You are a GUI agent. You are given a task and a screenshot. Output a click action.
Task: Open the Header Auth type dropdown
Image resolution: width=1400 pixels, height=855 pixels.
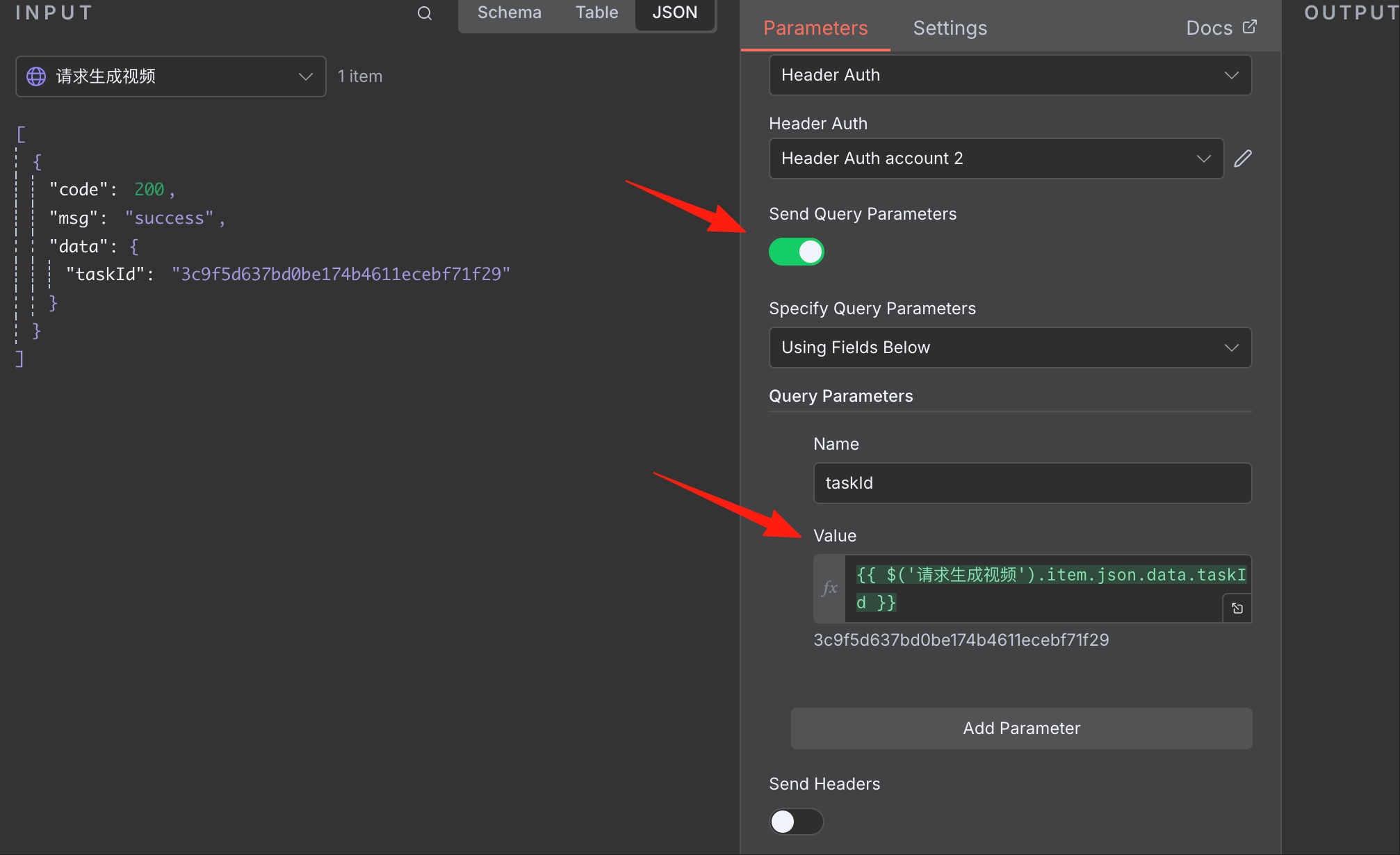coord(1010,75)
